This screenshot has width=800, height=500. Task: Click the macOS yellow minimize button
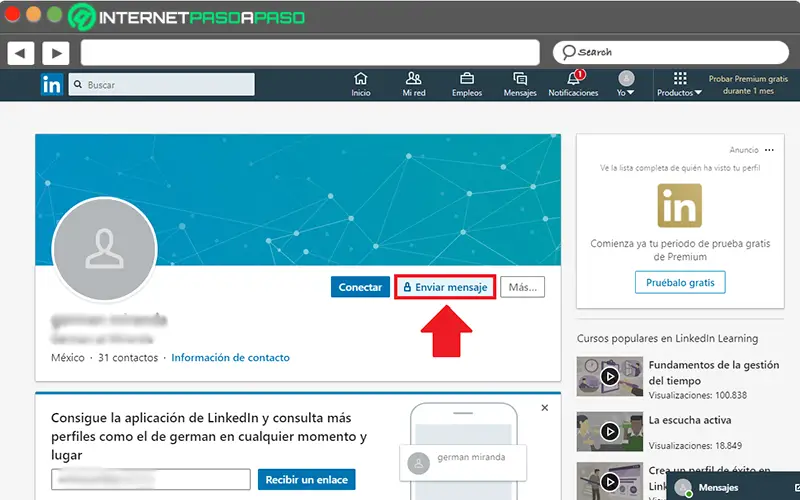point(33,14)
